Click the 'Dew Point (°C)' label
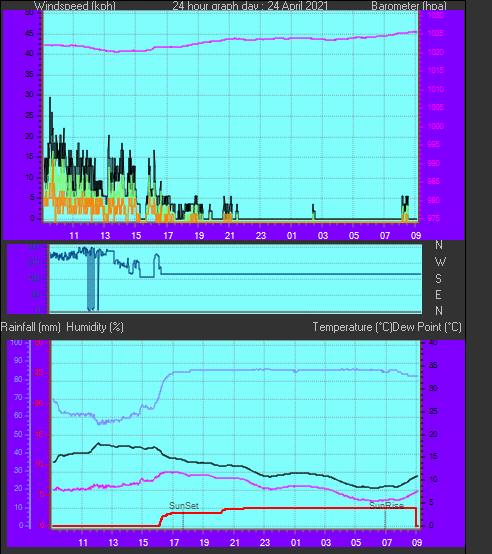The height and width of the screenshot is (554, 492). pyautogui.click(x=427, y=327)
